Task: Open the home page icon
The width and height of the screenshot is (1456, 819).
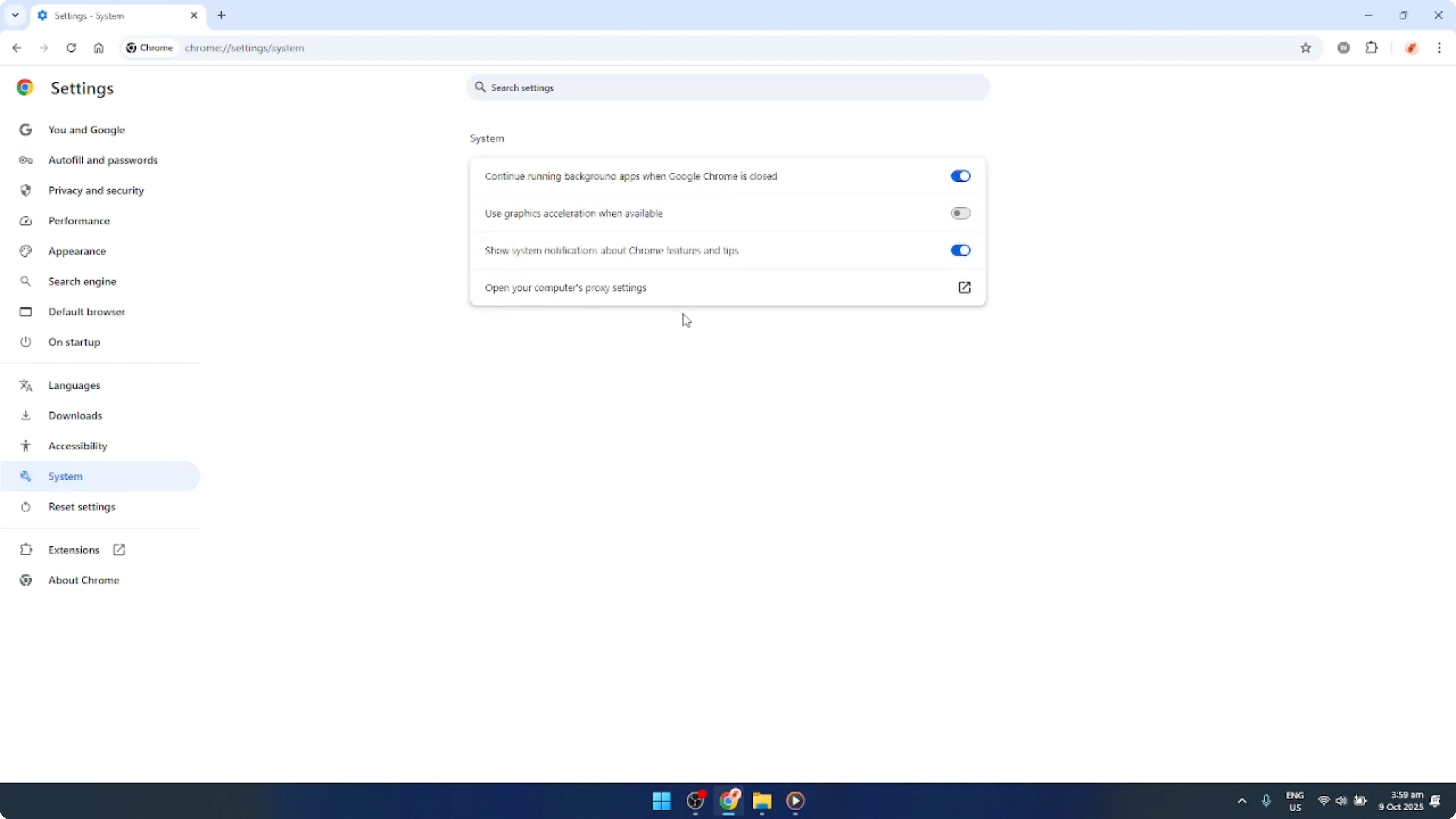Action: pyautogui.click(x=99, y=48)
